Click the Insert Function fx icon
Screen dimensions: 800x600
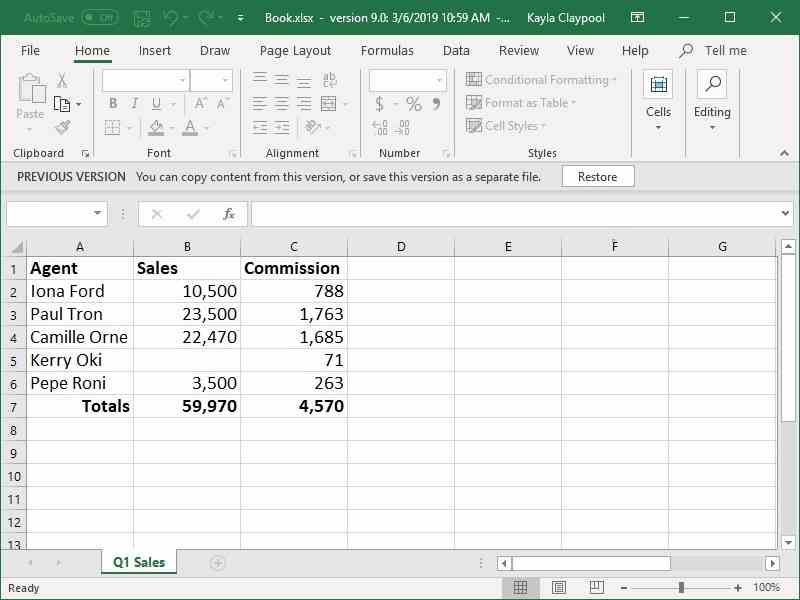tap(228, 214)
